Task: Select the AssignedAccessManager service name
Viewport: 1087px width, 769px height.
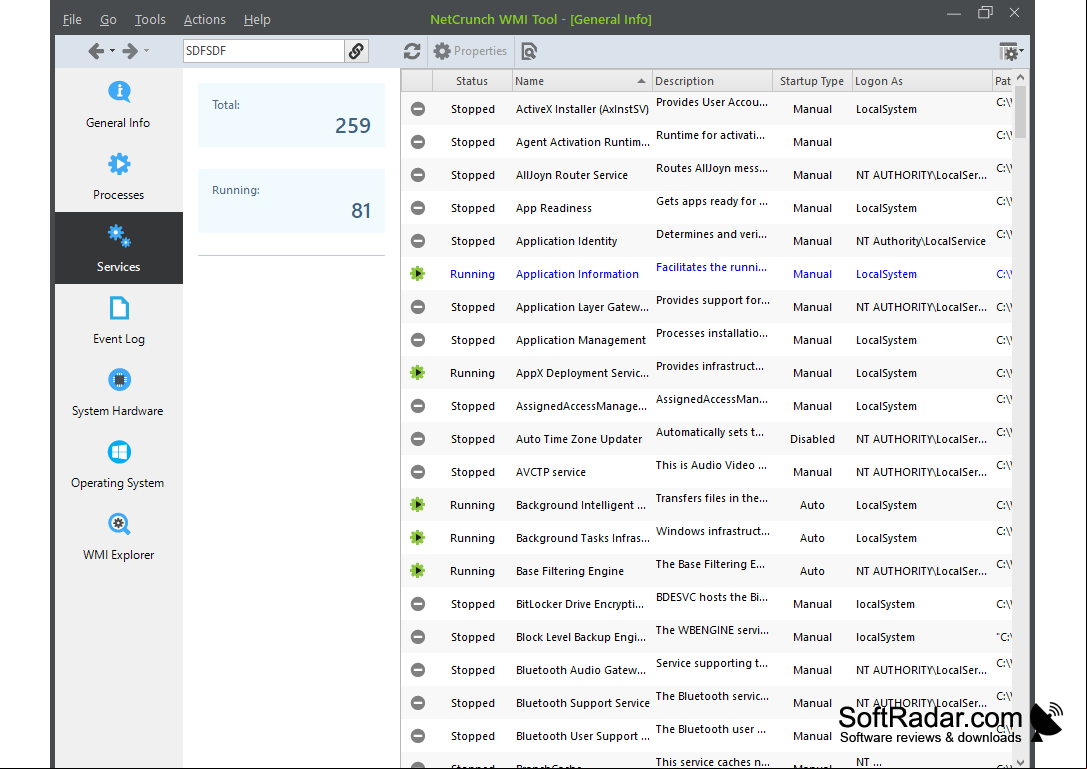Action: pyautogui.click(x=581, y=406)
